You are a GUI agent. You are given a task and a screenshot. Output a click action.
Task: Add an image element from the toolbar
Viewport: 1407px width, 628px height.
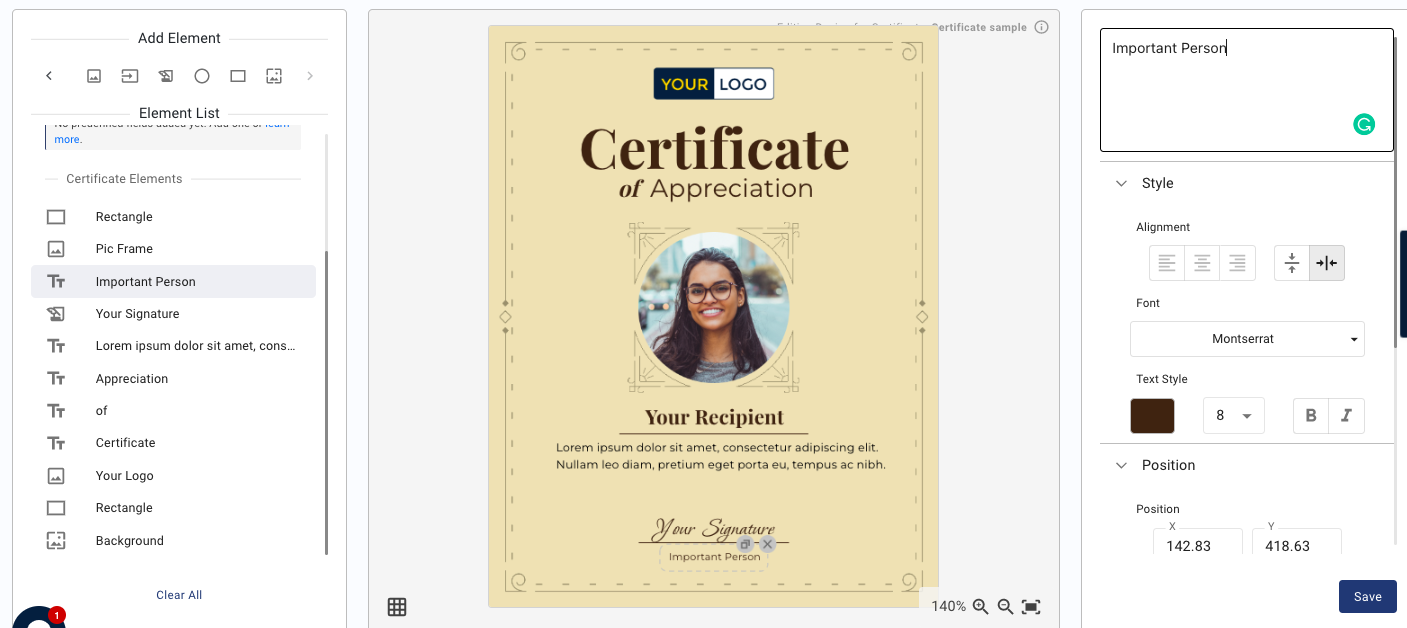coord(94,76)
